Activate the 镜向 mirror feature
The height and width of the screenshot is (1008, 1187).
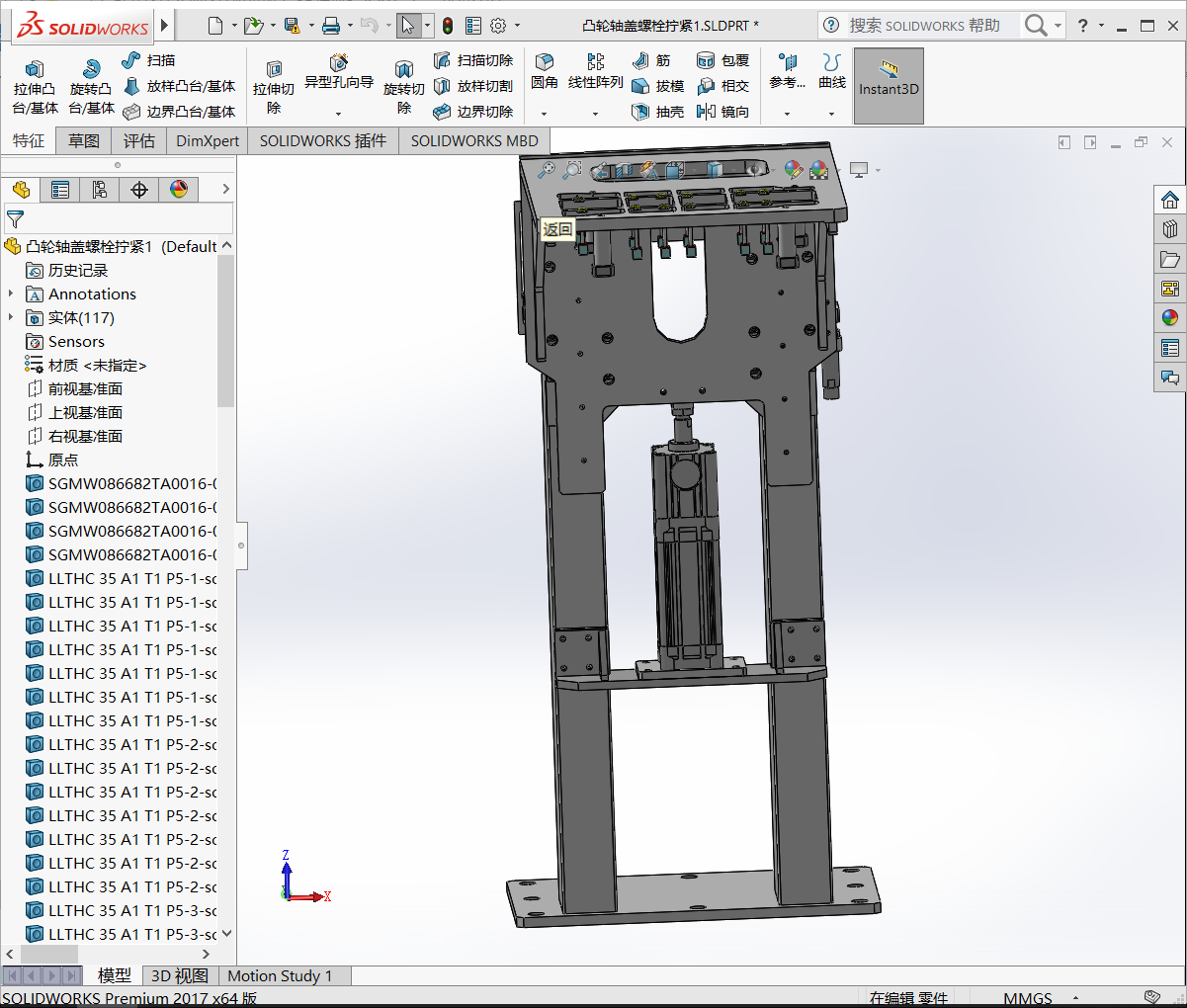(722, 112)
